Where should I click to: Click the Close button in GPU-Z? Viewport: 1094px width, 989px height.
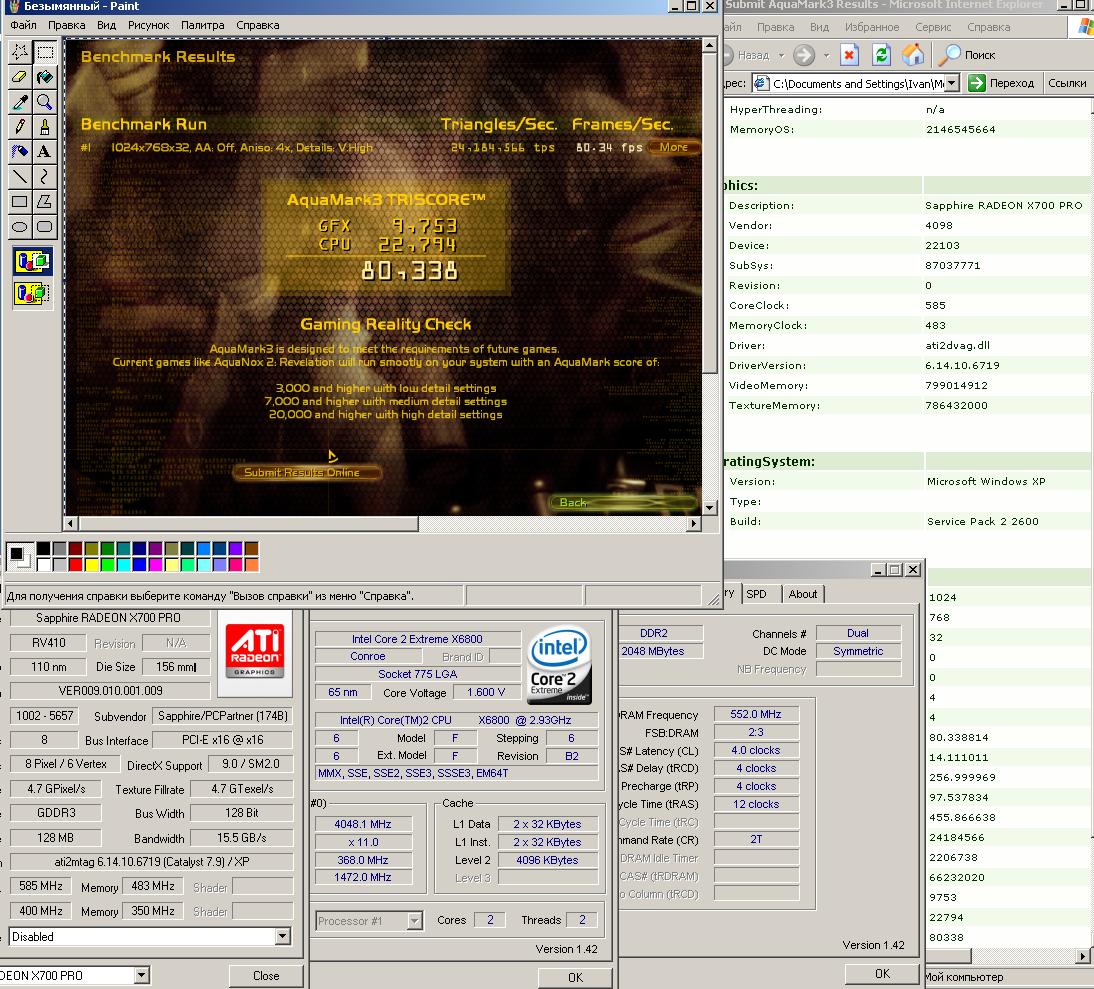266,976
